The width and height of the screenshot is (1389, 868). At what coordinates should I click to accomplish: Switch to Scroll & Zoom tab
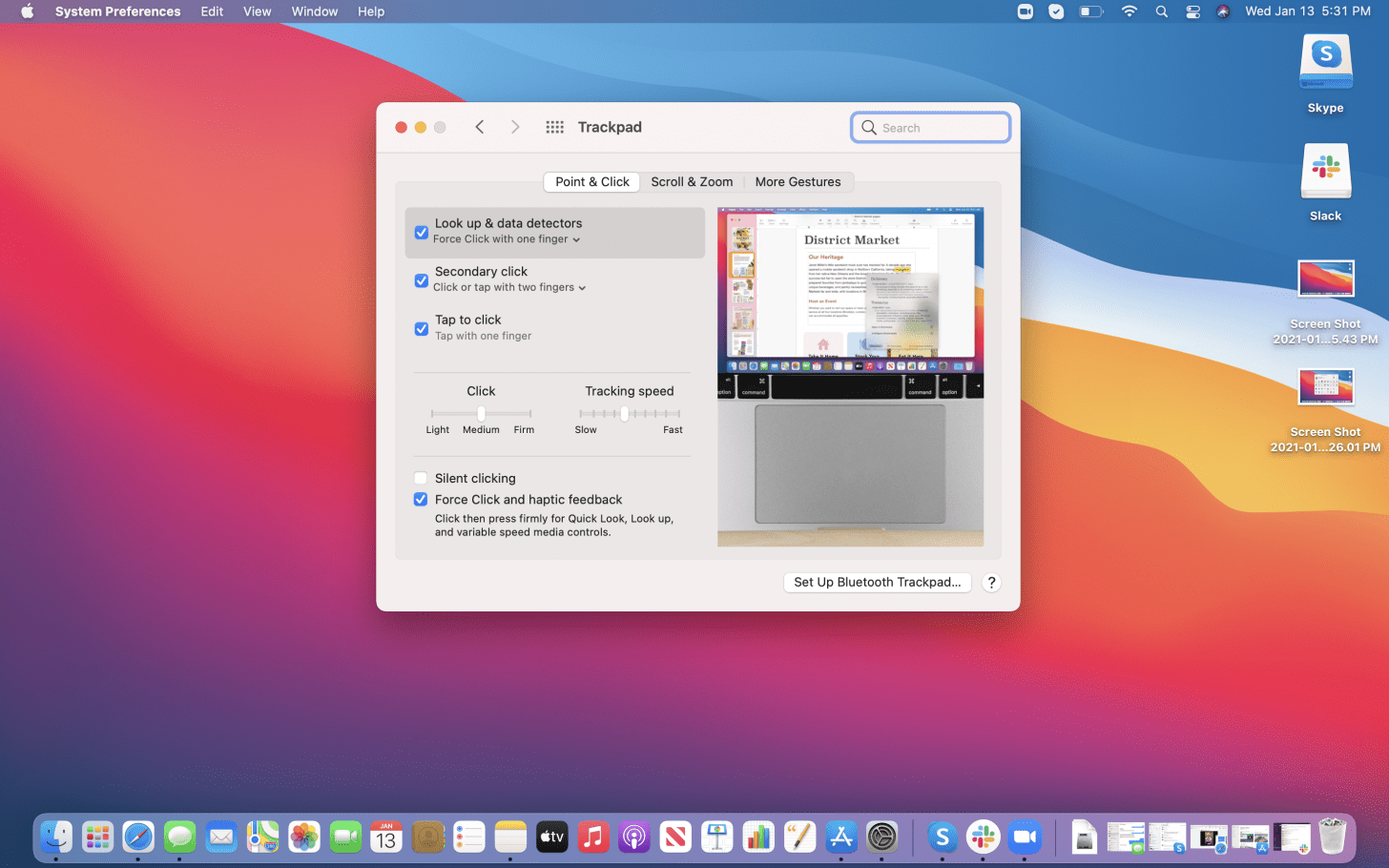click(x=692, y=182)
